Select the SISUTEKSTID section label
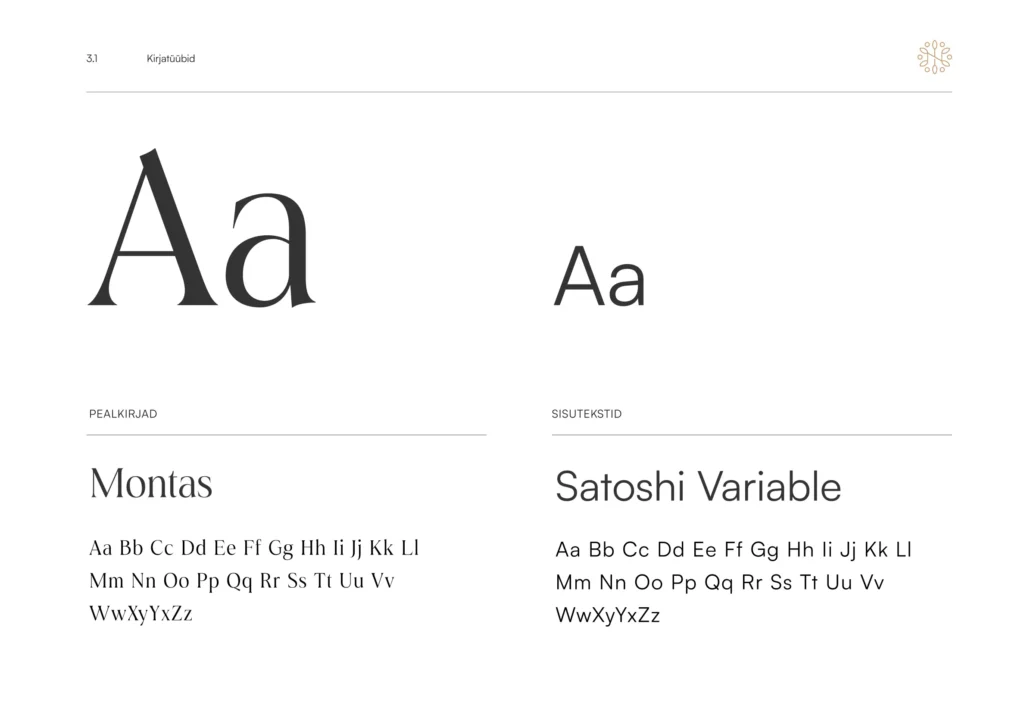 click(586, 414)
